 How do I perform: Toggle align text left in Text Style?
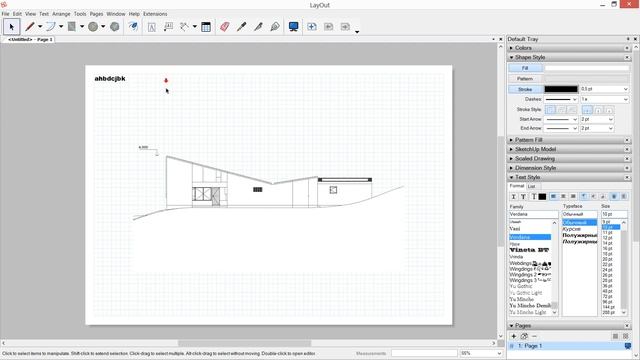click(553, 197)
